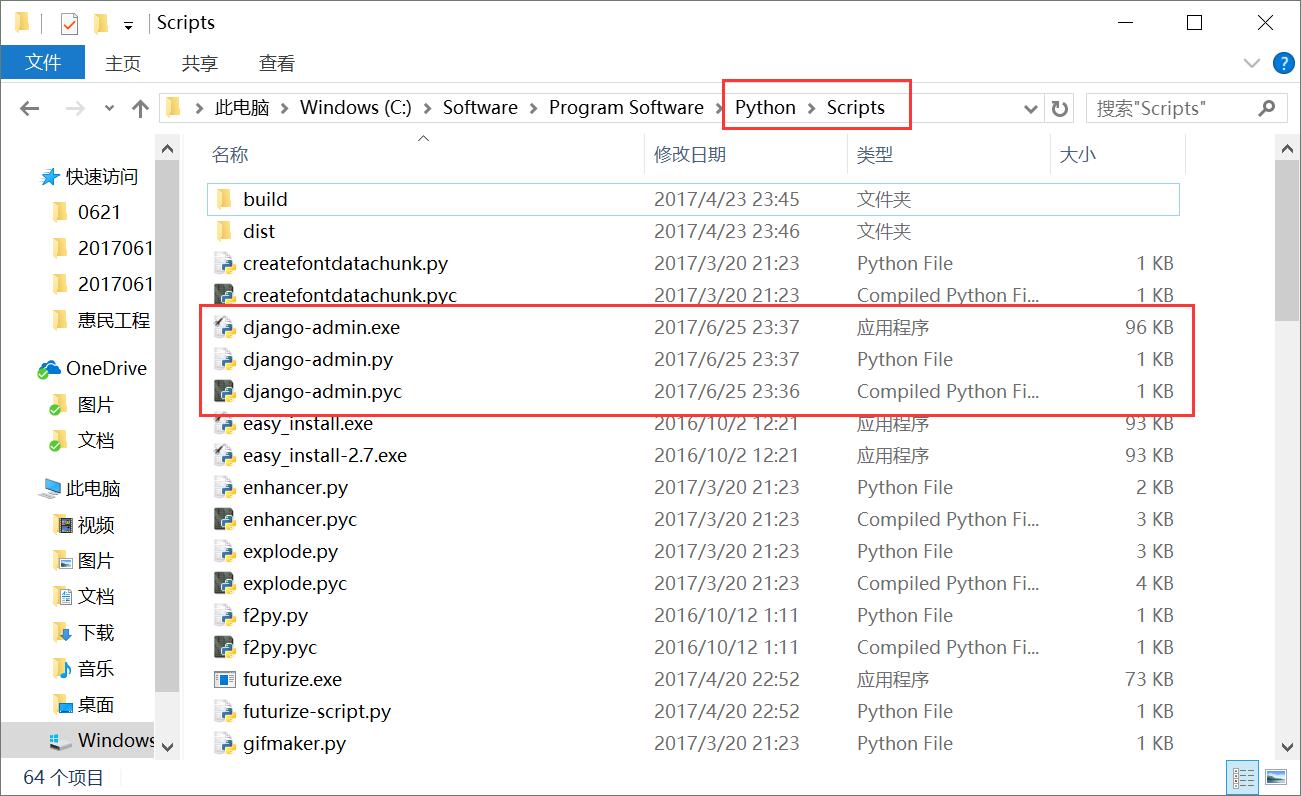The height and width of the screenshot is (796, 1301).
Task: Open the Help question mark icon
Action: pyautogui.click(x=1283, y=63)
